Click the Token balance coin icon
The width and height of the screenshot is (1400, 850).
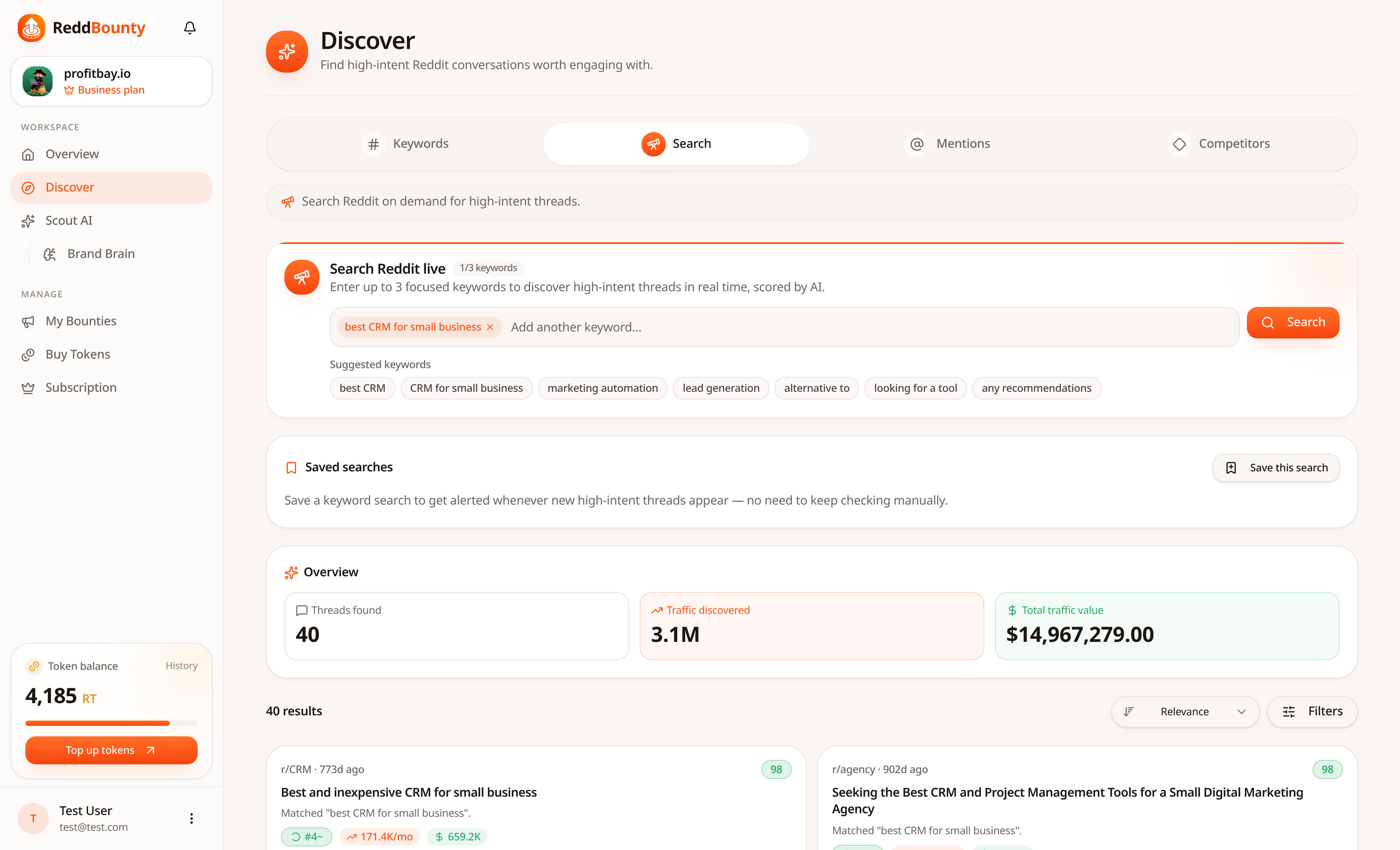tap(34, 666)
